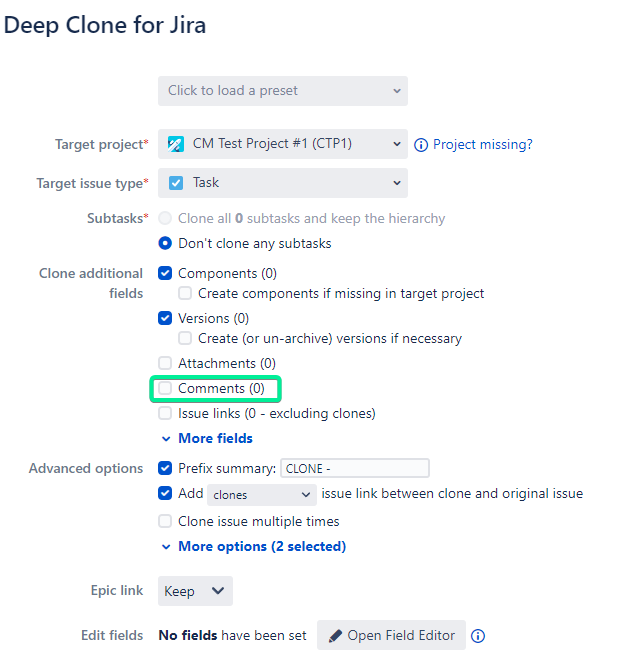Click the 'Advanced options' label
The height and width of the screenshot is (670, 639).
click(86, 468)
